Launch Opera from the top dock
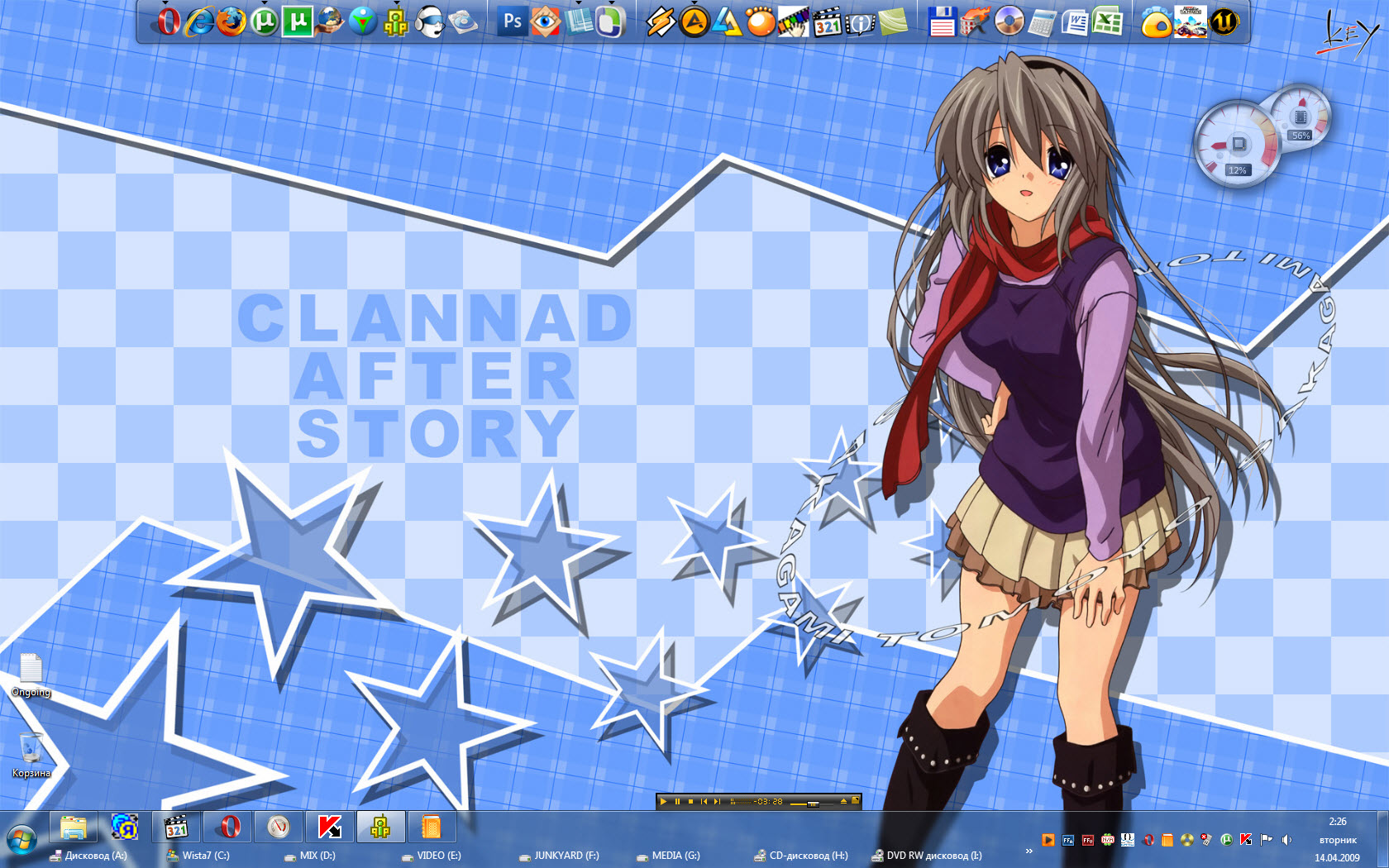The width and height of the screenshot is (1389, 868). tap(168, 21)
